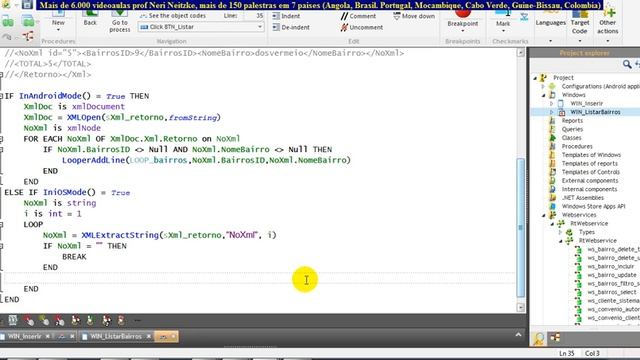This screenshot has height=360, width=640.
Task: Click the Col 3 status bar indicator
Action: pos(592,353)
